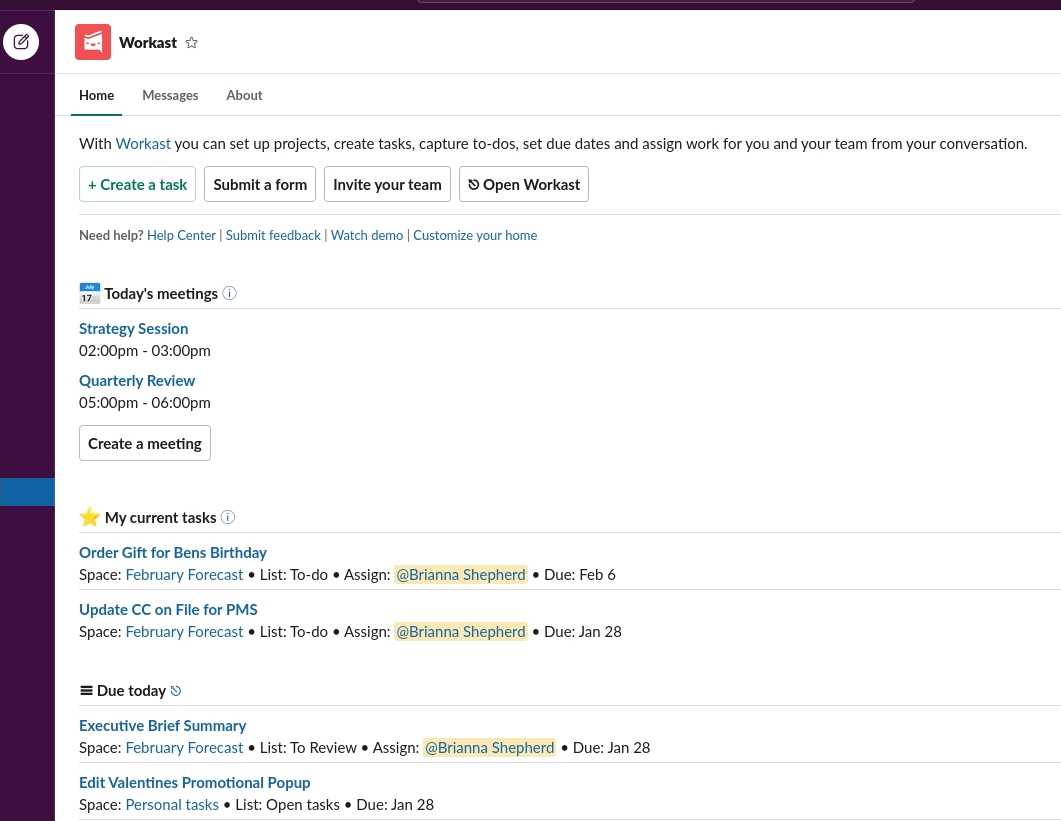The height and width of the screenshot is (821, 1061).
Task: Click the list icon beside Due today
Action: pos(86,691)
